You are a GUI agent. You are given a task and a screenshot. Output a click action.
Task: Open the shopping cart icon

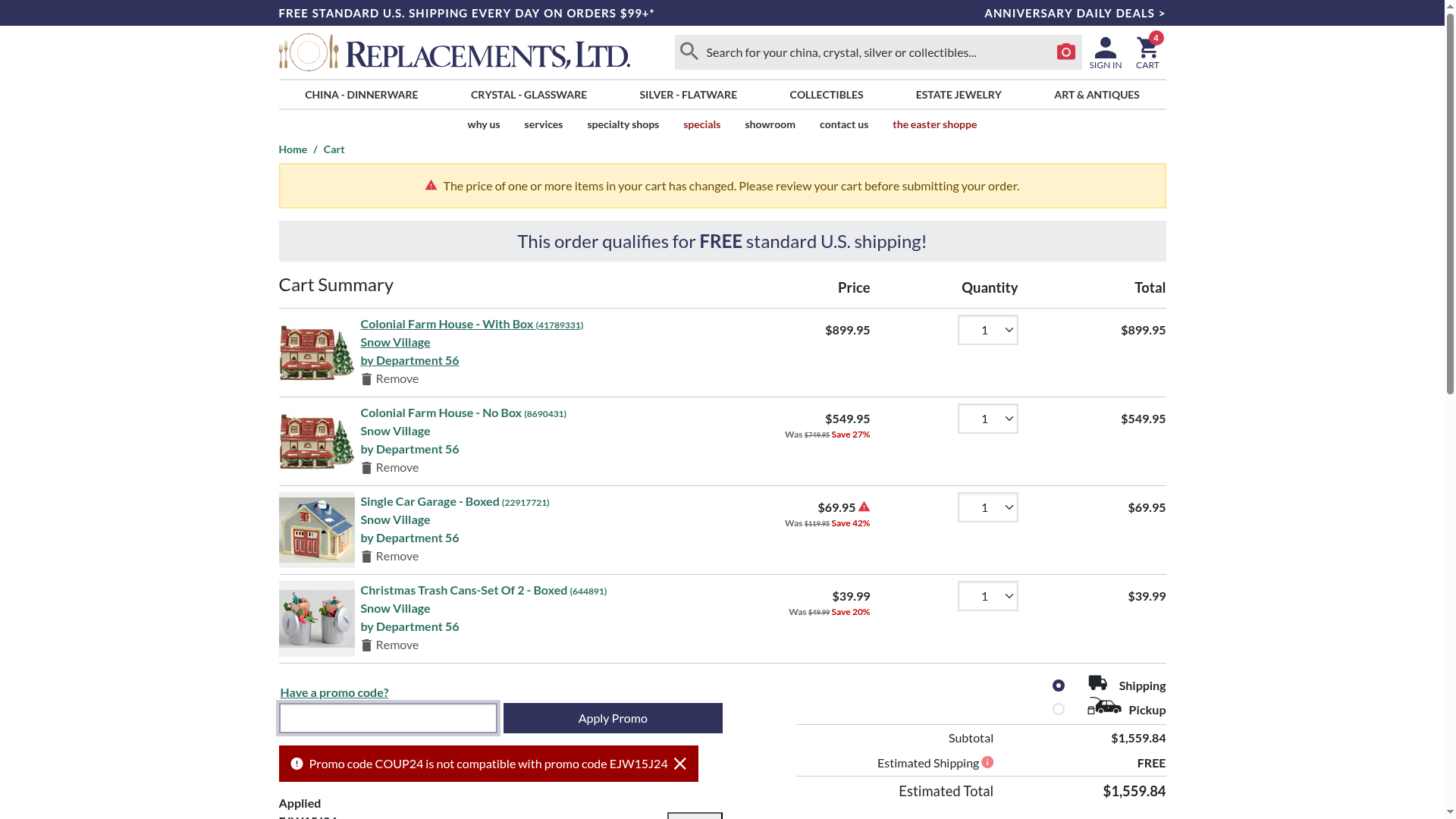pos(1147,49)
